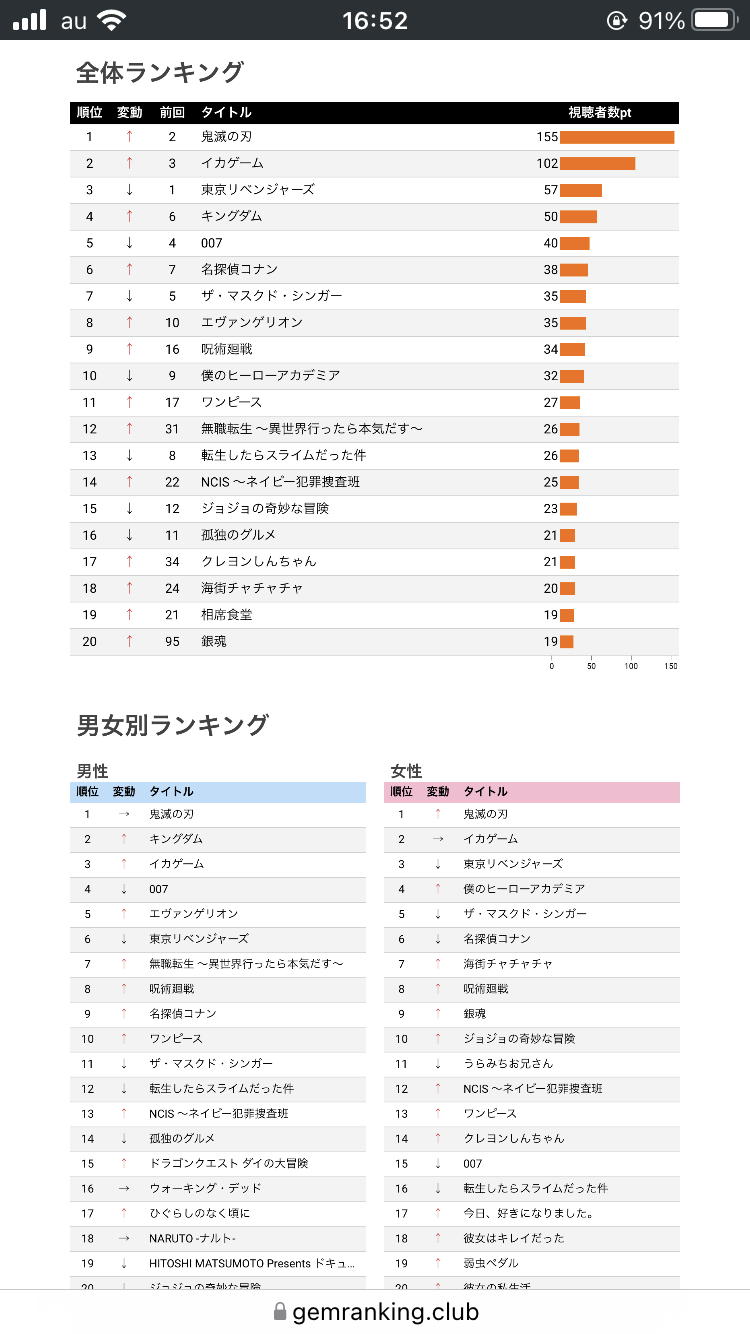The height and width of the screenshot is (1334, 750).
Task: Tap the battery icon in status bar
Action: [x=714, y=20]
